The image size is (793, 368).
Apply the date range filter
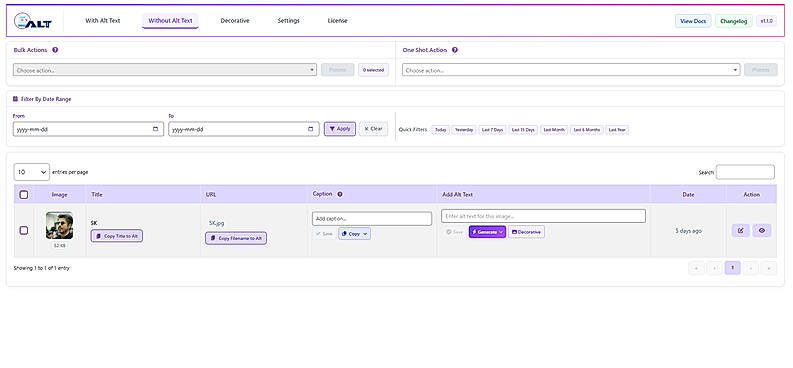pos(340,129)
